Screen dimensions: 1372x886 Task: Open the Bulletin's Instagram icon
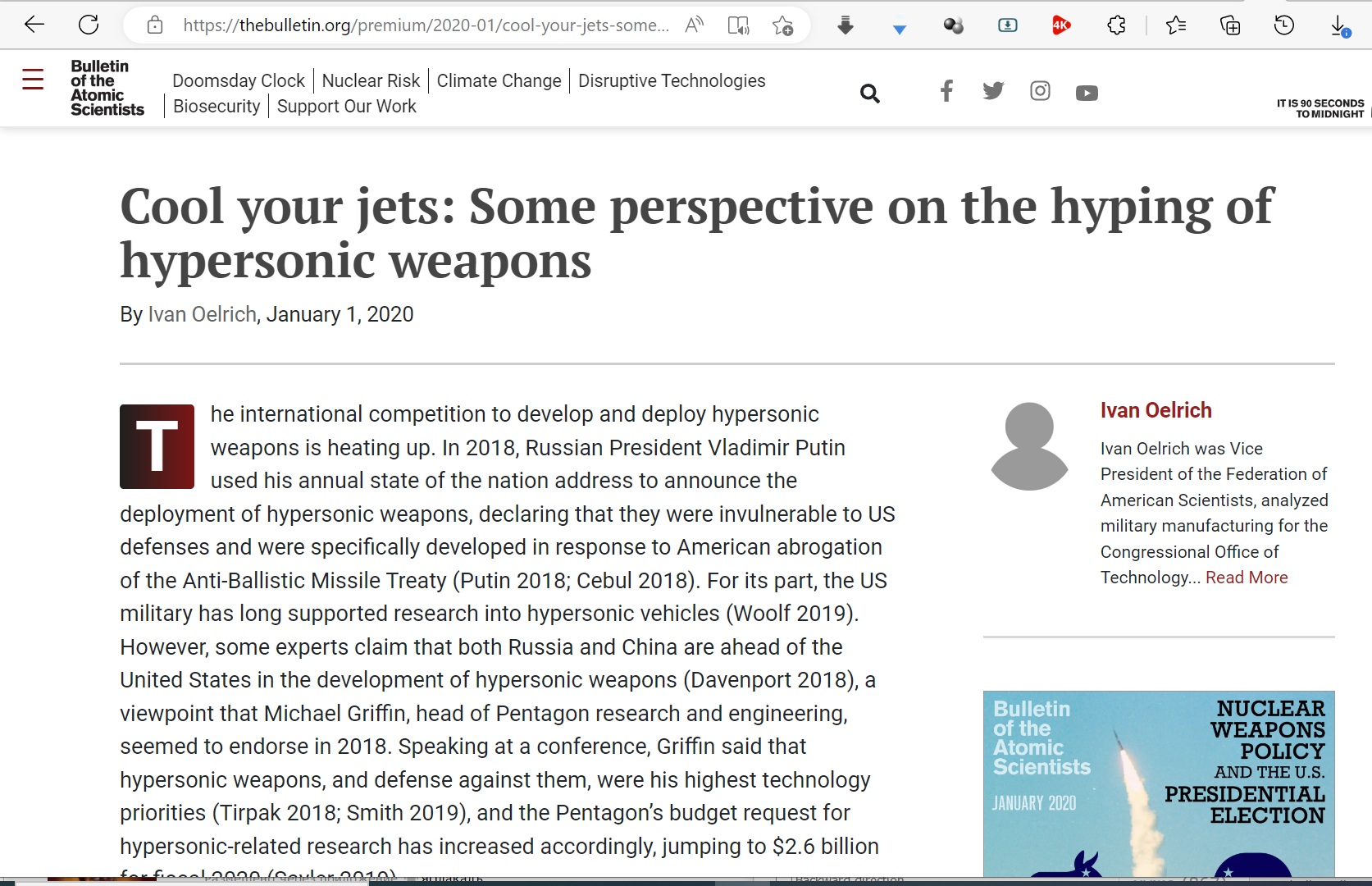1040,91
